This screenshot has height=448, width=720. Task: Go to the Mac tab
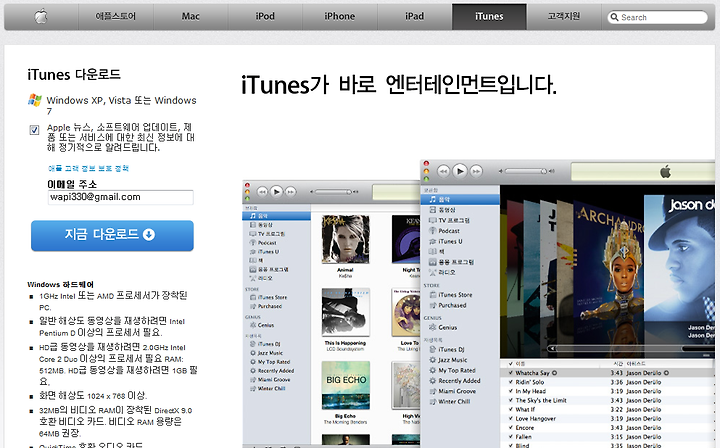[191, 17]
